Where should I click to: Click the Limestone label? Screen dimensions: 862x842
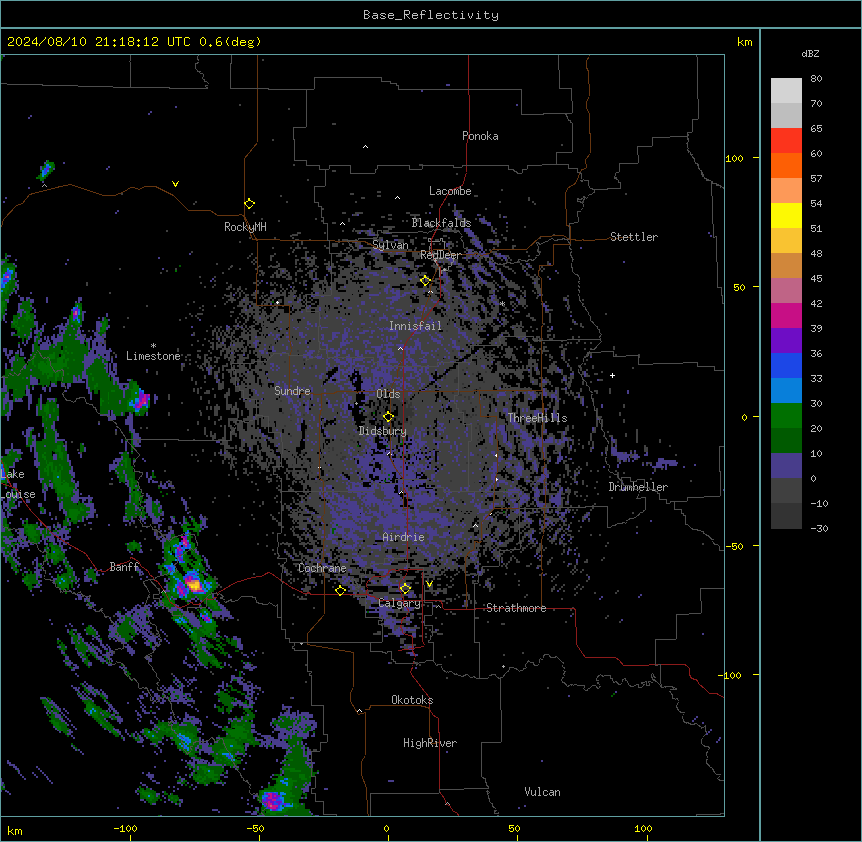(153, 356)
